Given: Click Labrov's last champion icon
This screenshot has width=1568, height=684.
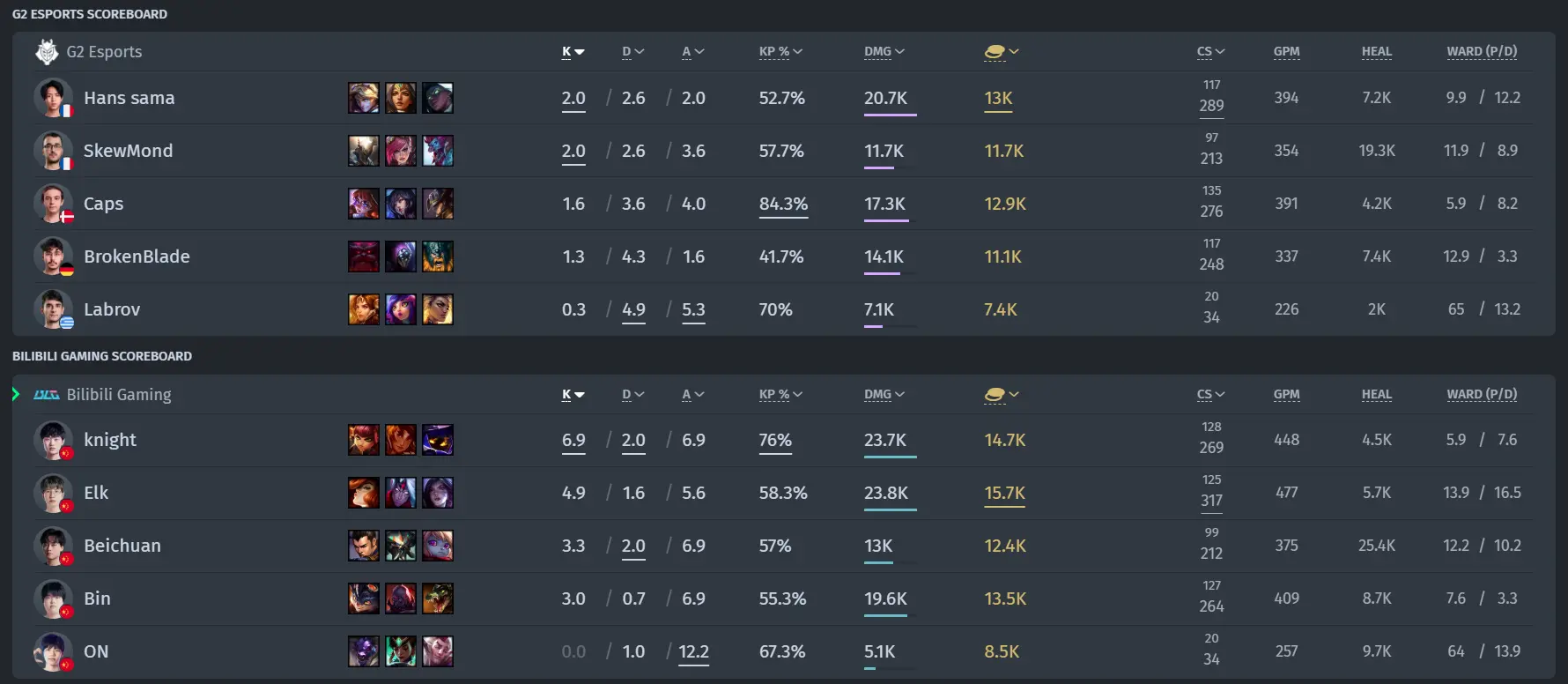Looking at the screenshot, I should pos(438,309).
